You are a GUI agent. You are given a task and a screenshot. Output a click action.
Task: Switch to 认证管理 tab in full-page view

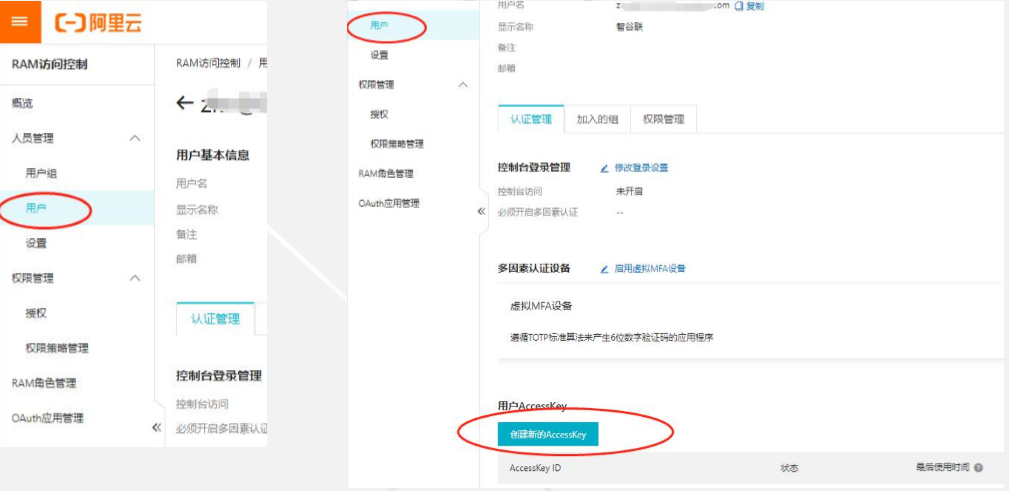pos(531,119)
